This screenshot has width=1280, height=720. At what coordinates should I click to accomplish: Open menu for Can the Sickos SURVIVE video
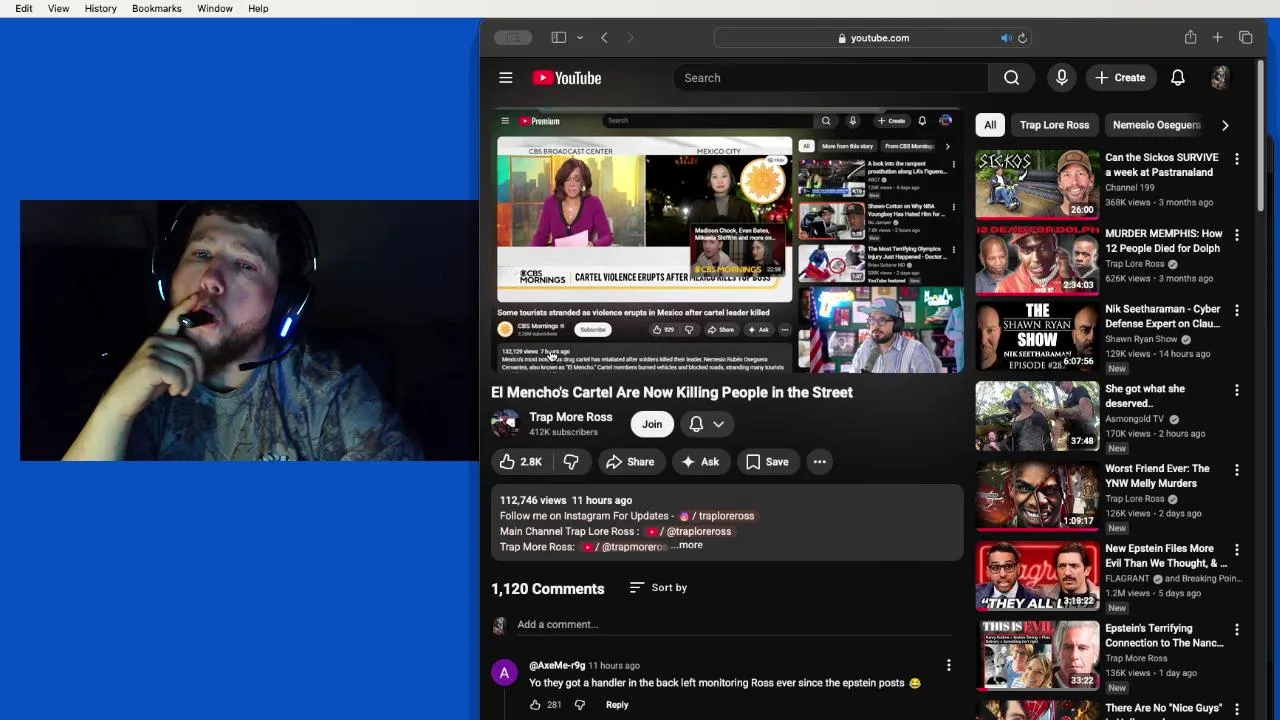coord(1237,159)
